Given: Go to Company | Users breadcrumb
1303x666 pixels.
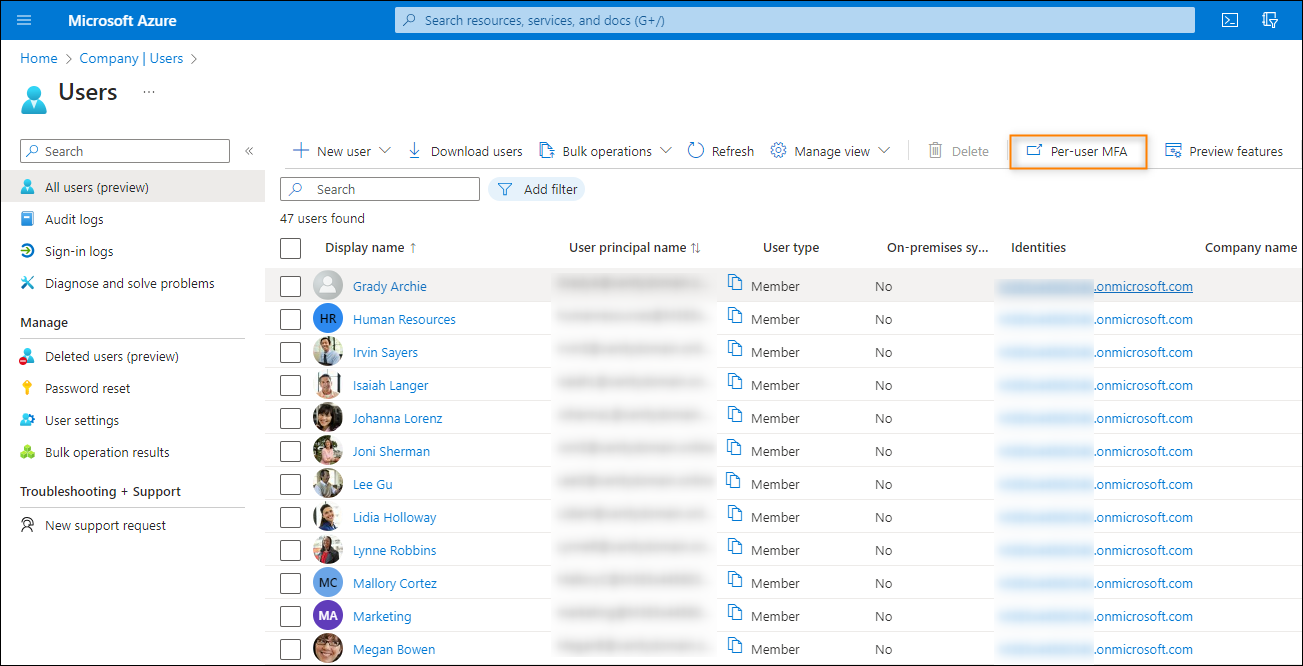Looking at the screenshot, I should click(131, 58).
